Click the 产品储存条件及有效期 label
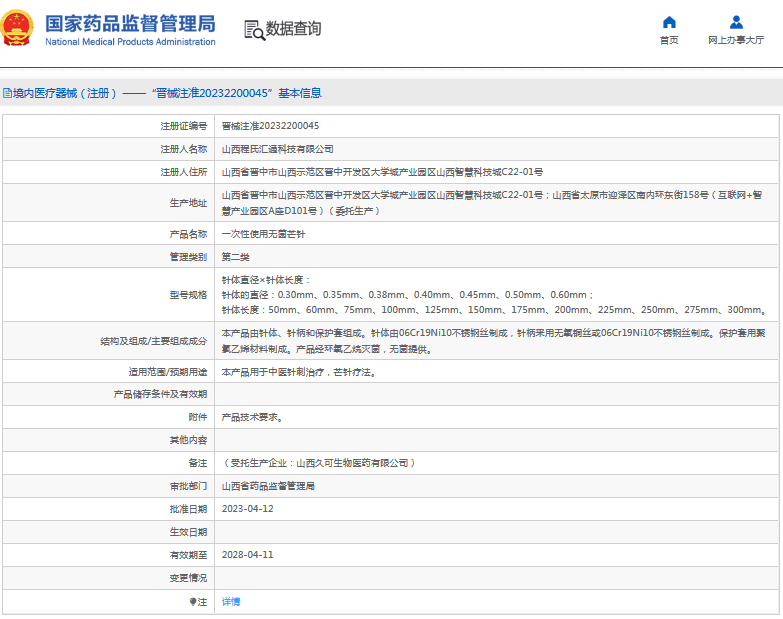783x619 pixels. coord(160,394)
